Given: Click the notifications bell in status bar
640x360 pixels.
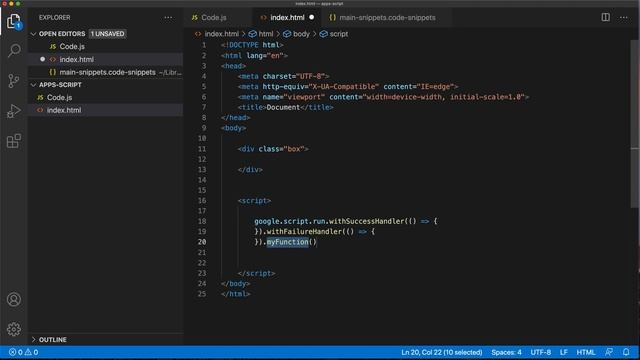Looking at the screenshot, I should [626, 352].
